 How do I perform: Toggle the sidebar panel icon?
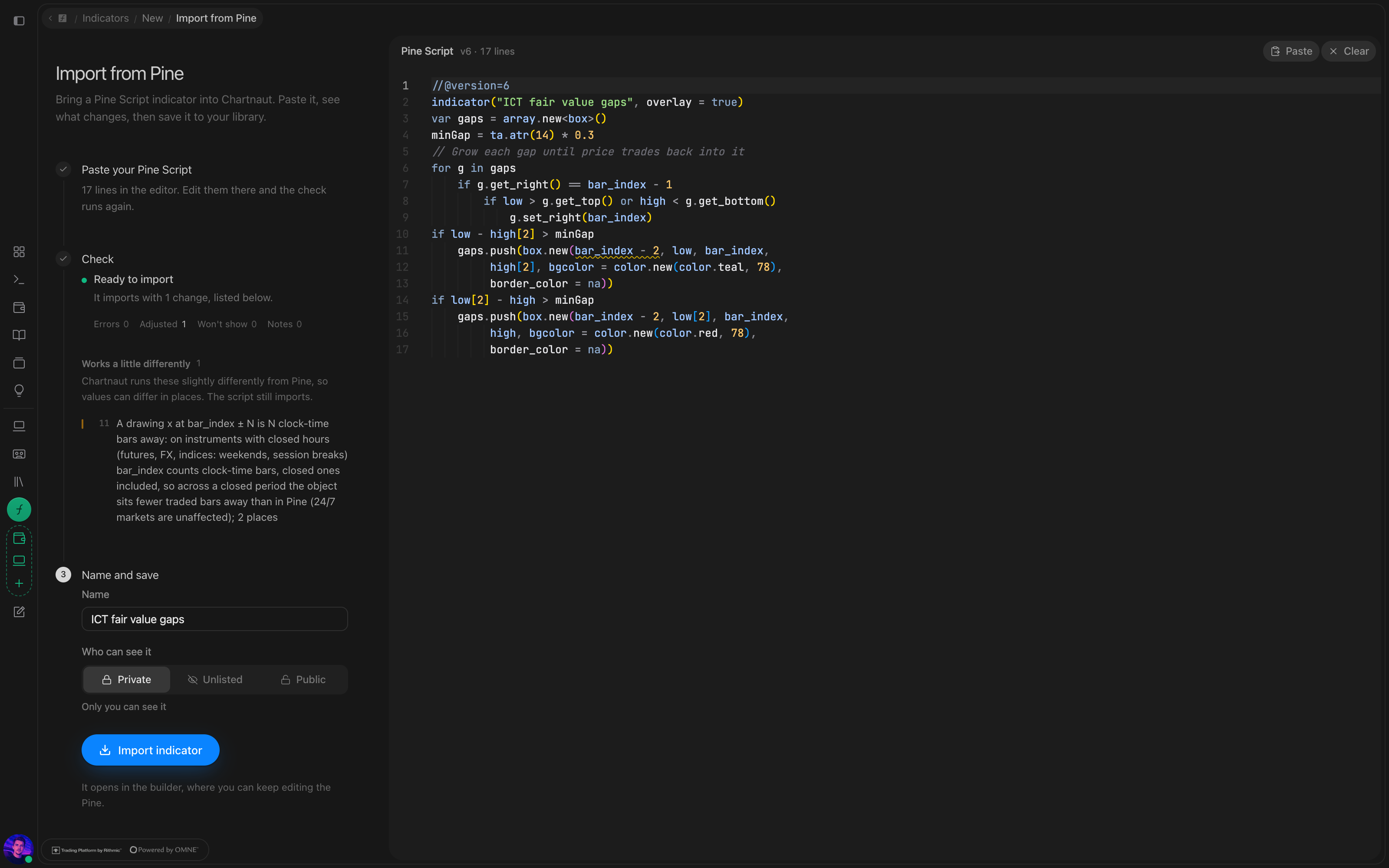pos(19,21)
